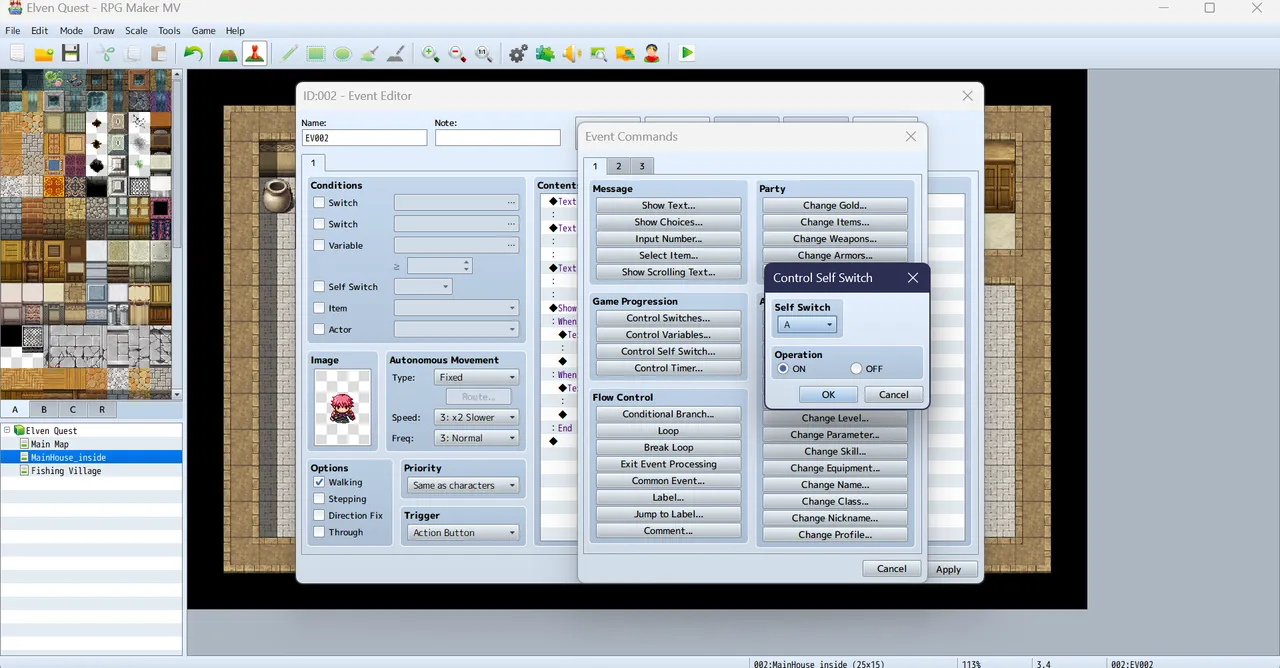The width and height of the screenshot is (1280, 668).
Task: Collapse the Elven Quest tree node
Action: (7, 430)
